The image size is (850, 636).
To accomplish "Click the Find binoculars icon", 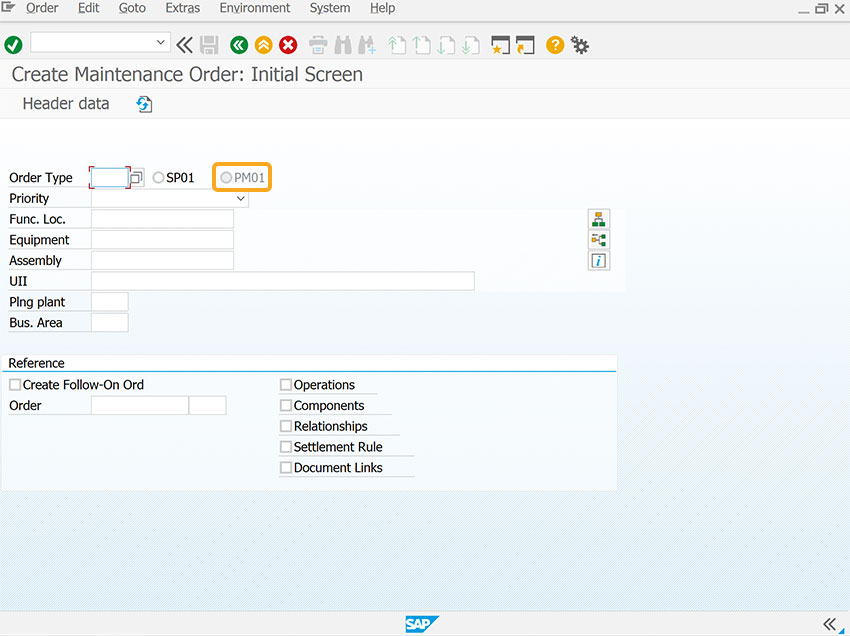I will point(343,45).
